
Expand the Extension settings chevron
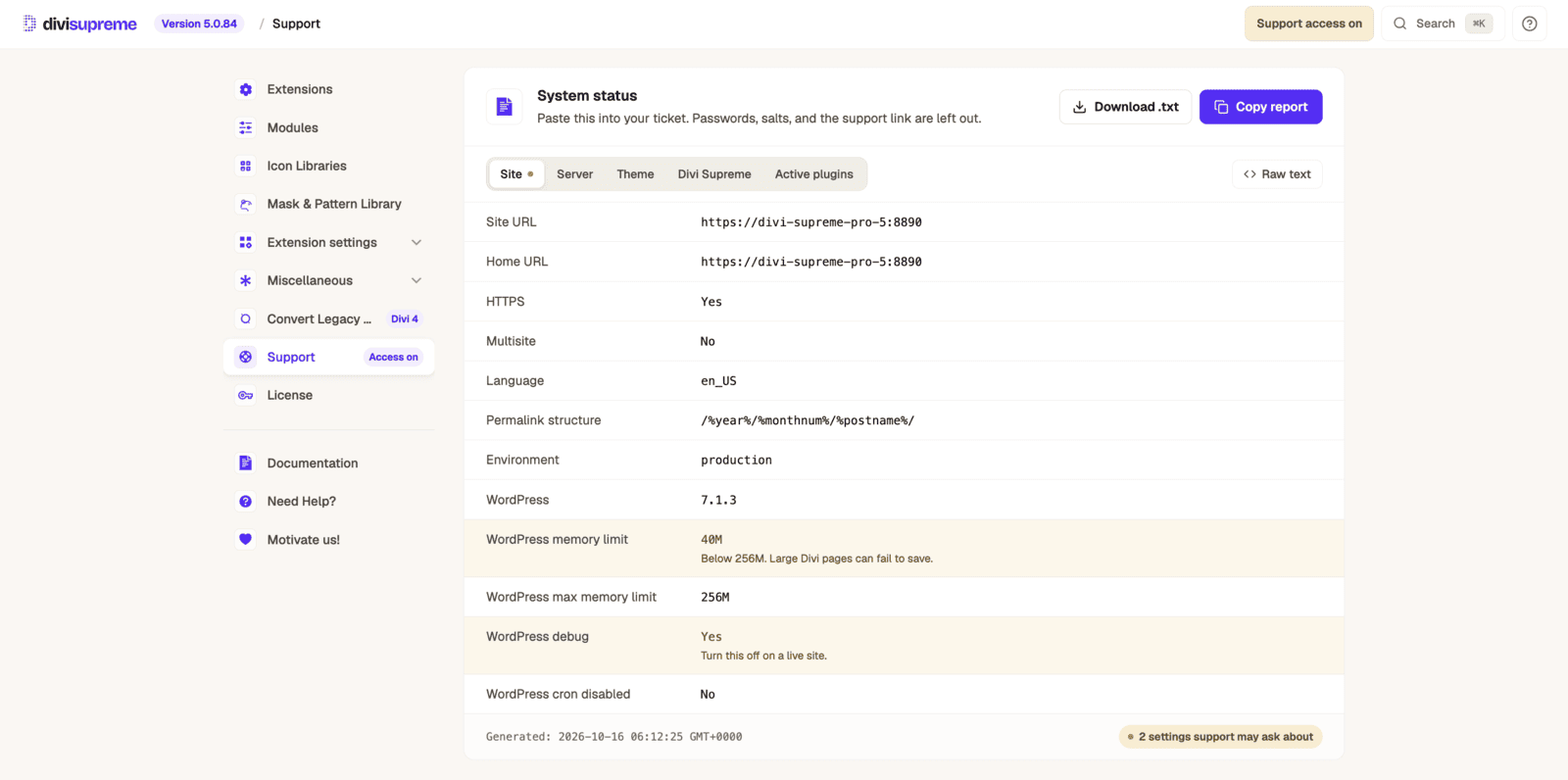[416, 242]
